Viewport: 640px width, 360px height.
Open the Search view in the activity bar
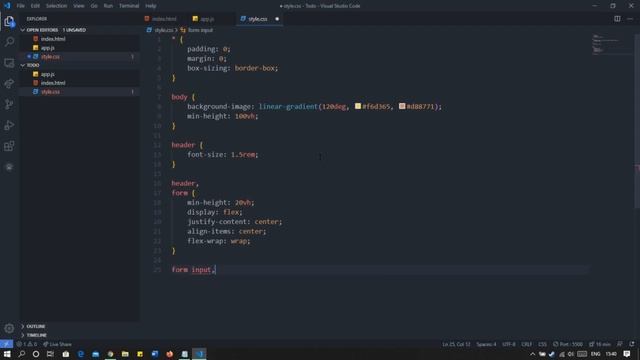tap(9, 42)
